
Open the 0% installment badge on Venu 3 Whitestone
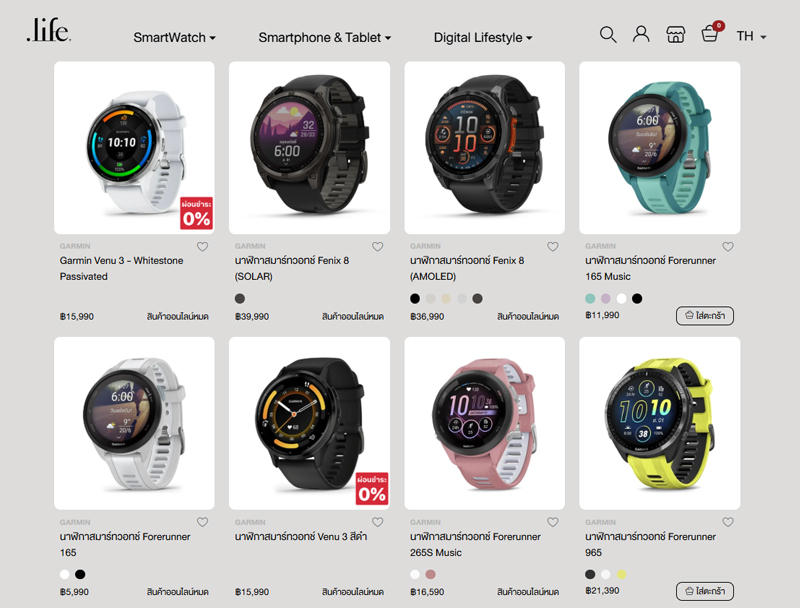click(196, 213)
